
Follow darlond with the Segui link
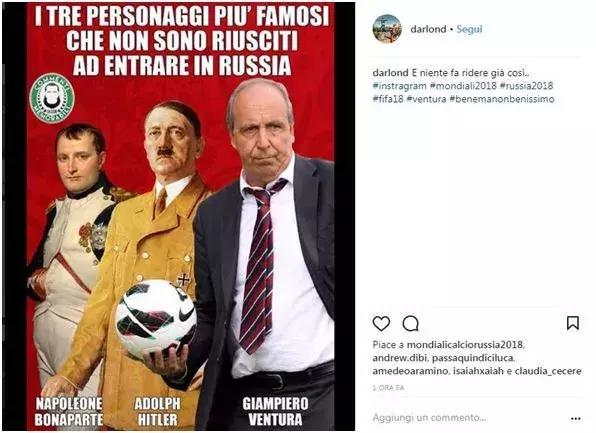469,29
